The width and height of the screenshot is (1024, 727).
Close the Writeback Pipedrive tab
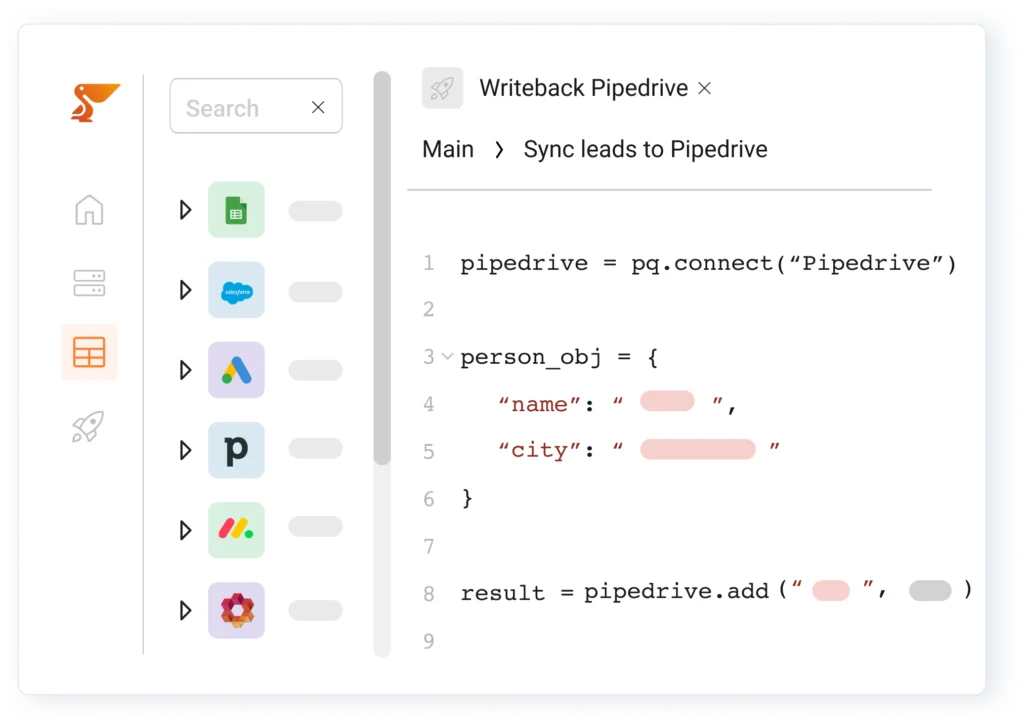[704, 88]
